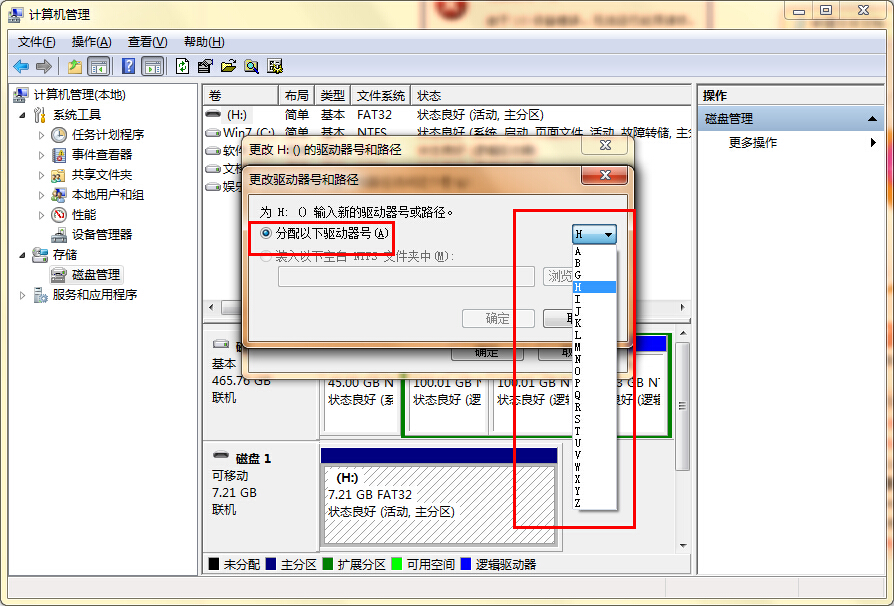894x606 pixels.
Task: Click the 文件系统 column header
Action: [x=380, y=96]
